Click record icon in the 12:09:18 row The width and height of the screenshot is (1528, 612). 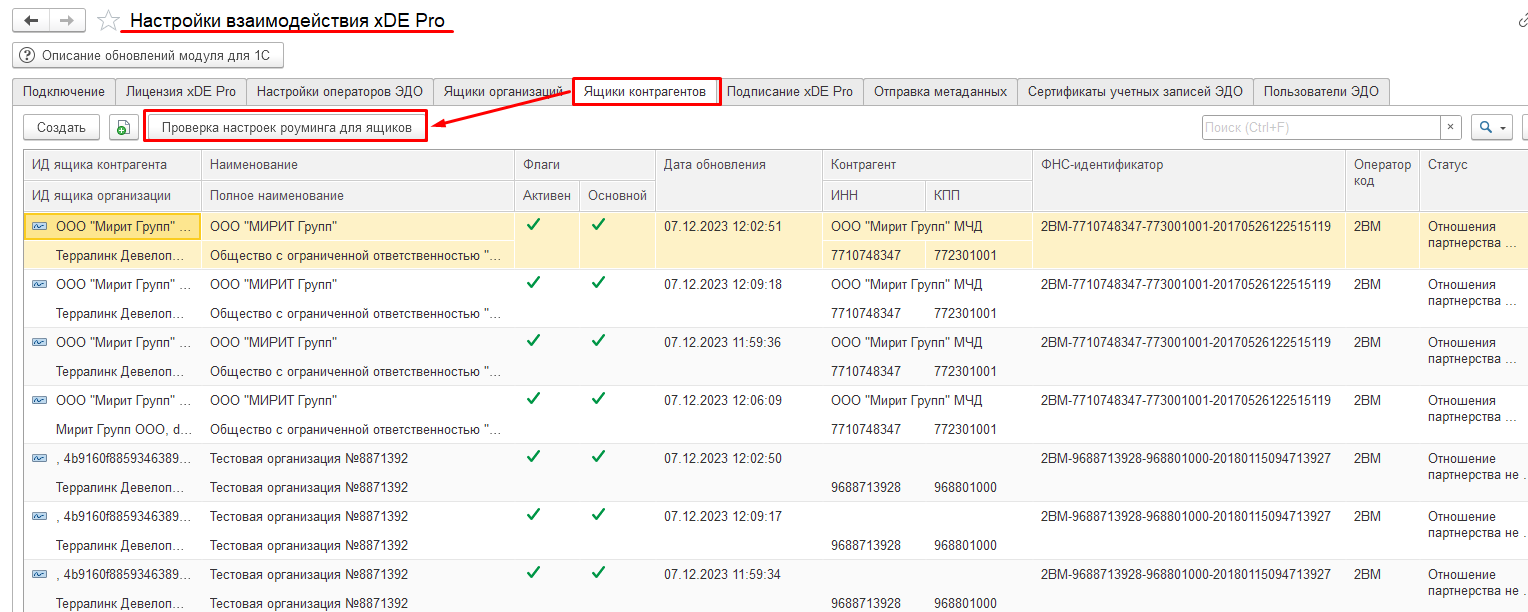40,285
